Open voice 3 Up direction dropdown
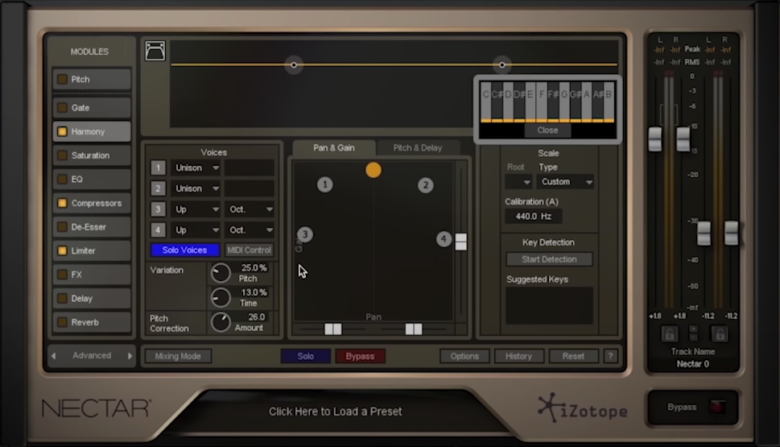780x447 pixels. pos(196,209)
